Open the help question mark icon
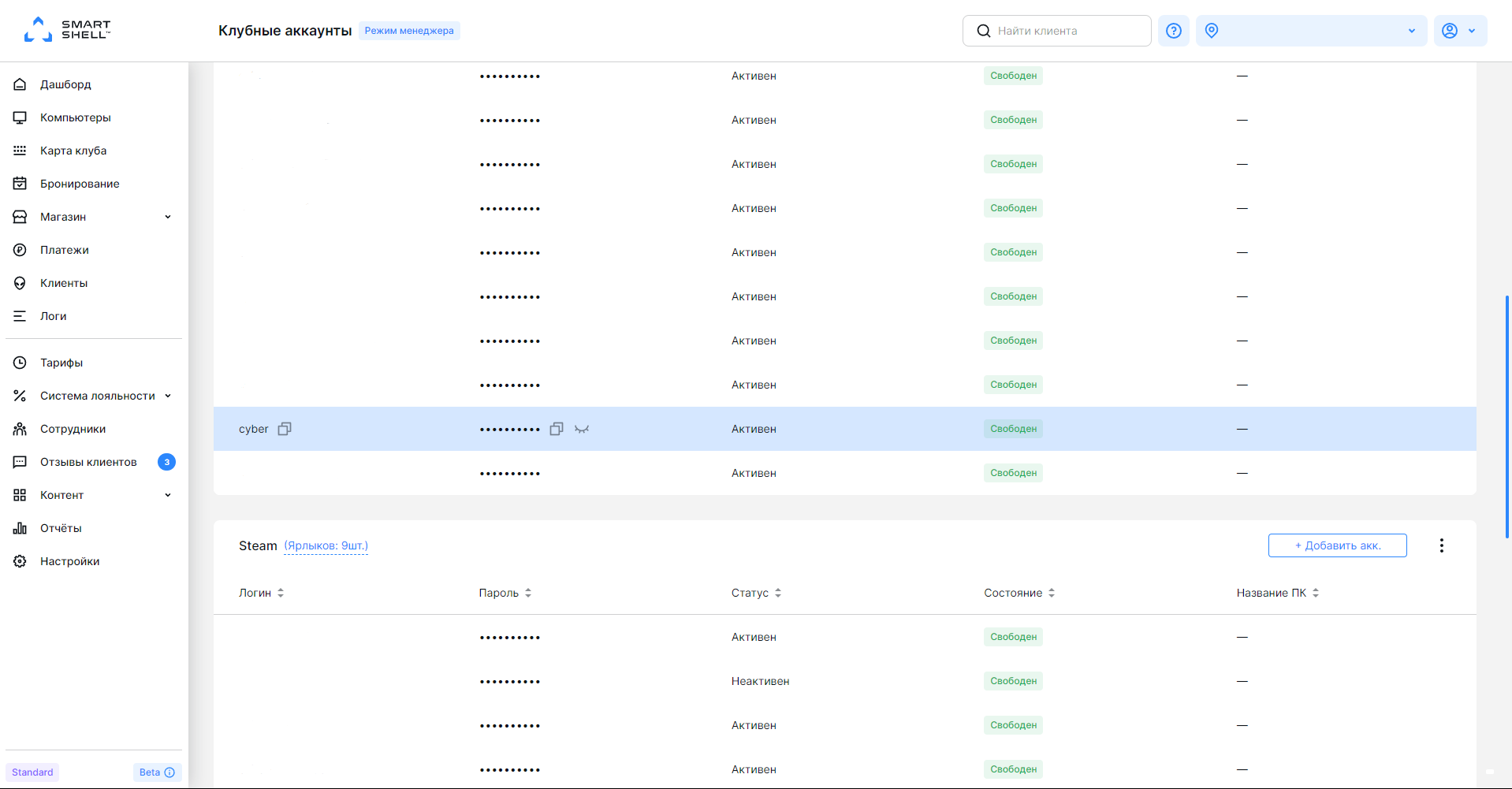Screen dimensions: 1512x789 [1173, 31]
